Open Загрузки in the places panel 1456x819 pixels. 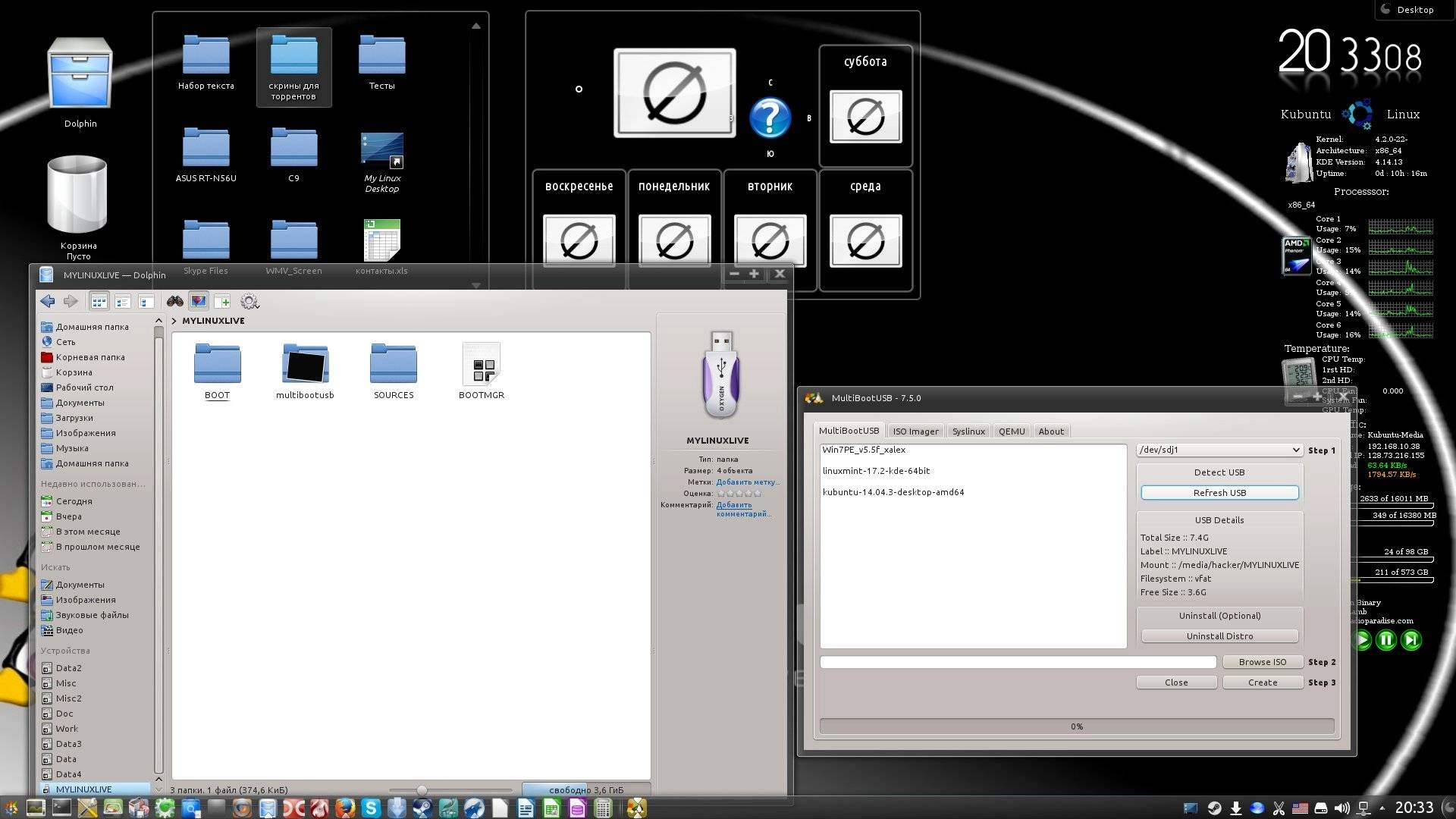(74, 418)
